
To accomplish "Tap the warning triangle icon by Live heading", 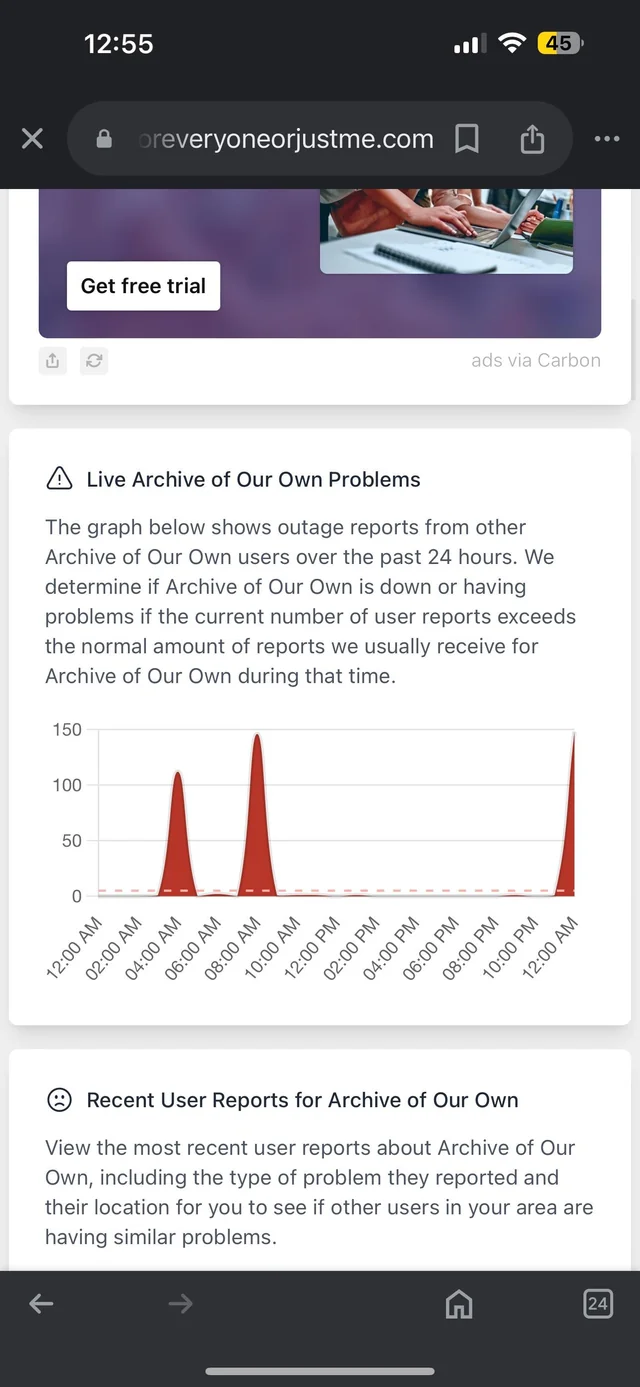I will click(x=60, y=479).
